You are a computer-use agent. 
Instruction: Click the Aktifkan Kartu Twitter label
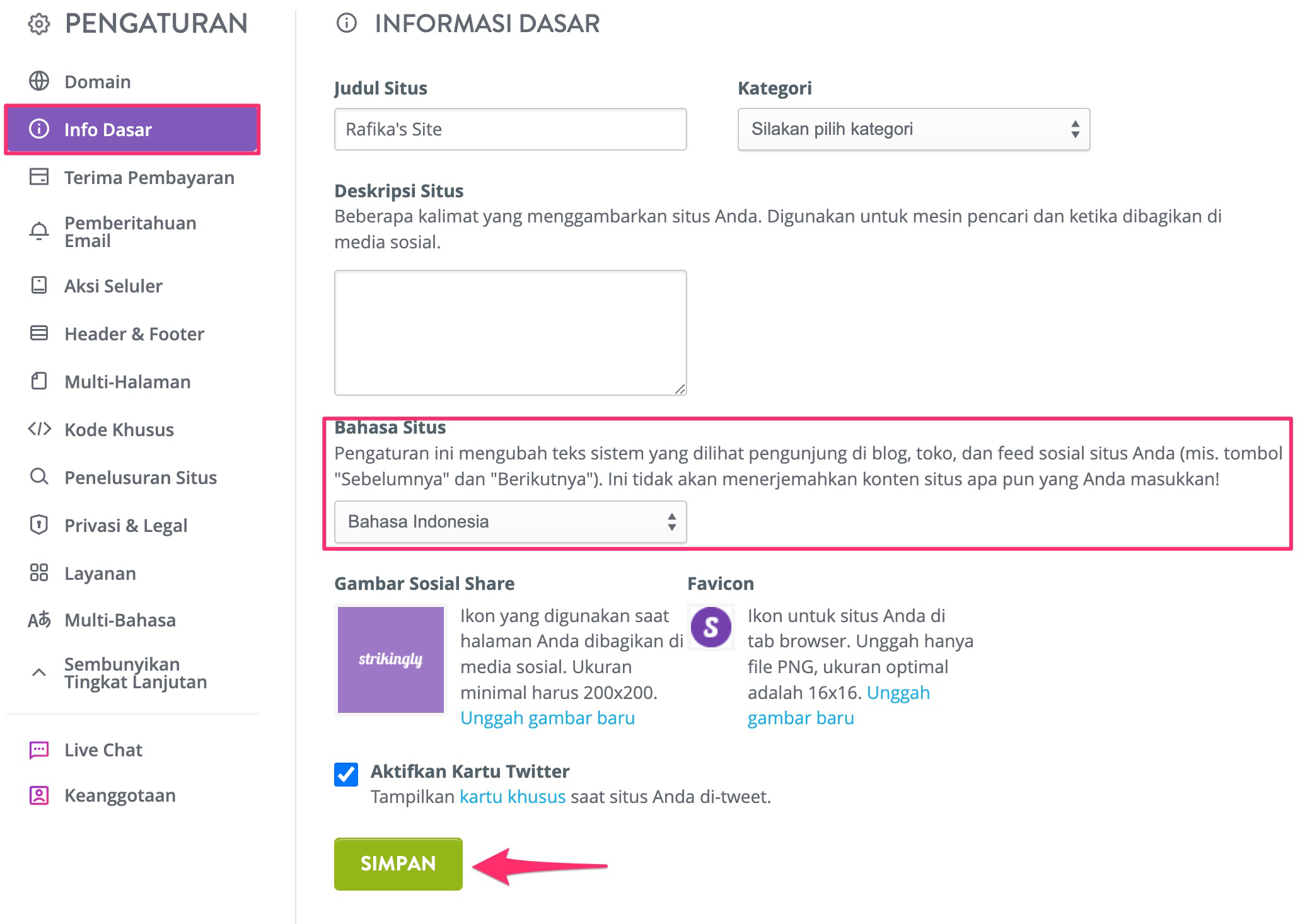click(470, 771)
